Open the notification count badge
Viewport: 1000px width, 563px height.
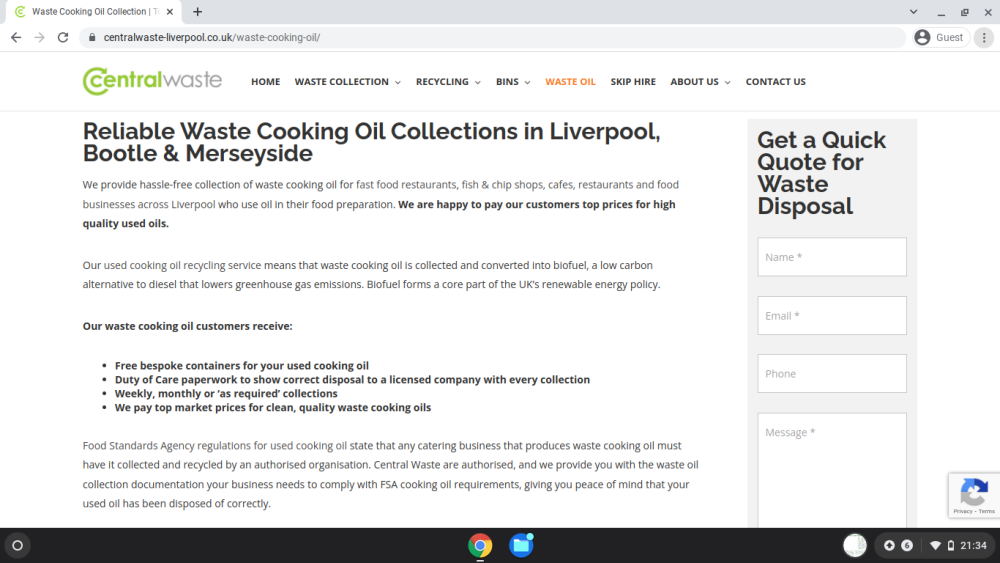point(907,546)
